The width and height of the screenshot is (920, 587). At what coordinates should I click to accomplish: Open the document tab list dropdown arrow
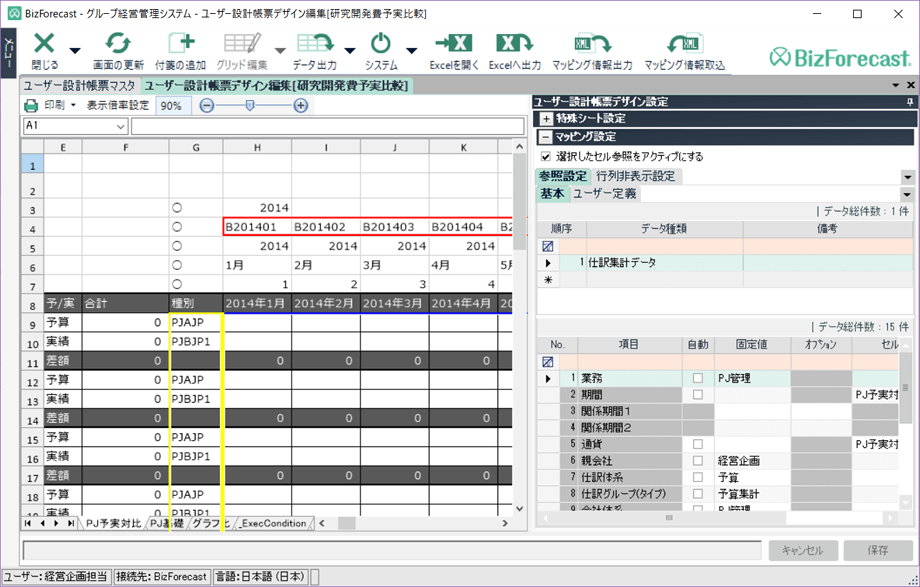[895, 86]
